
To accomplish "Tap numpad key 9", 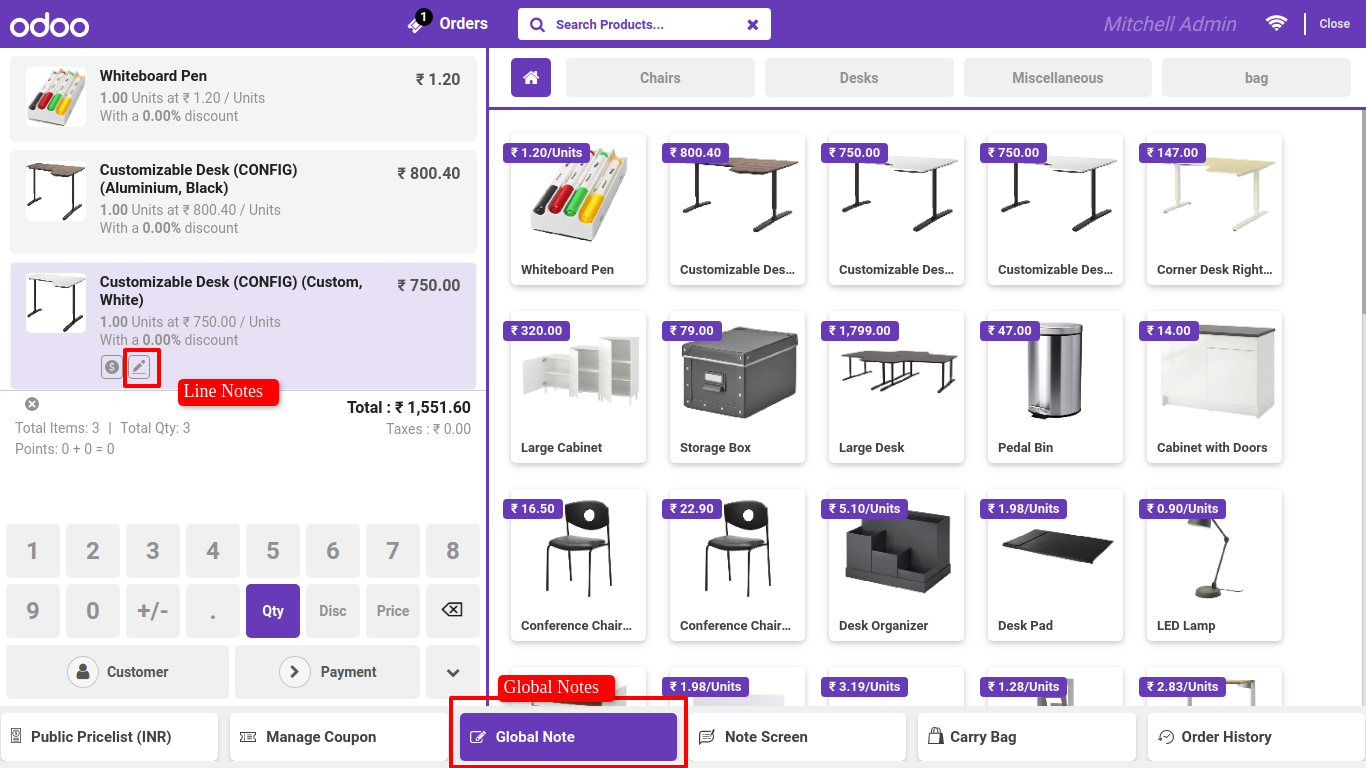I will point(33,610).
